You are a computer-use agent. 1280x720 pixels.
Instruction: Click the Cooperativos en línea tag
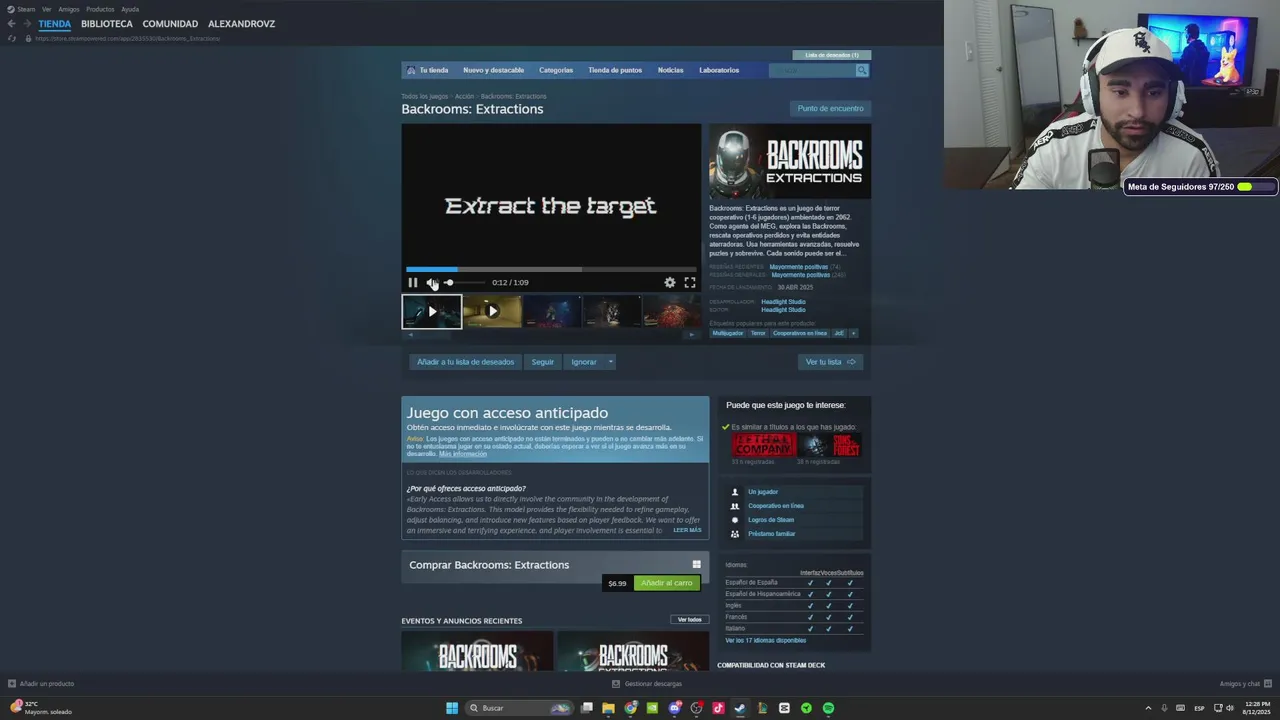coord(800,333)
